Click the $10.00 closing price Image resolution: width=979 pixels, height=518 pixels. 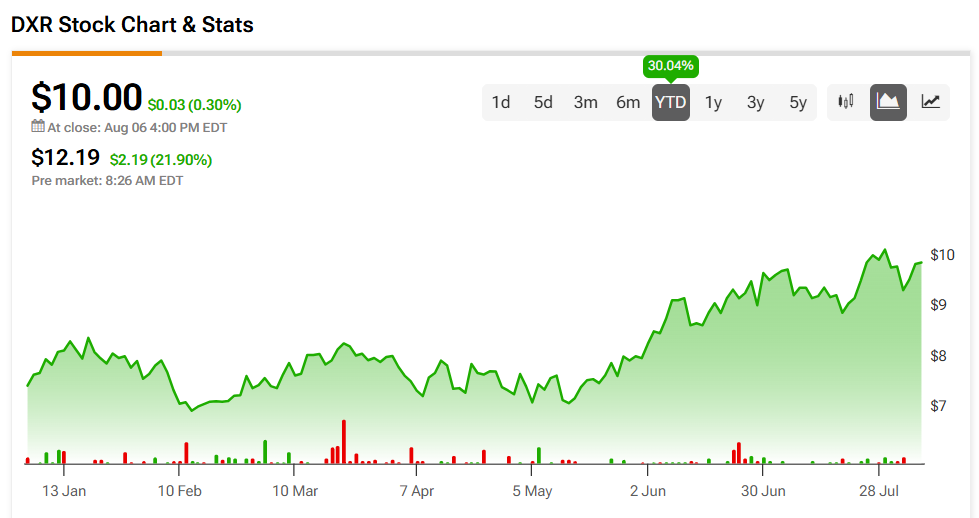pyautogui.click(x=86, y=97)
